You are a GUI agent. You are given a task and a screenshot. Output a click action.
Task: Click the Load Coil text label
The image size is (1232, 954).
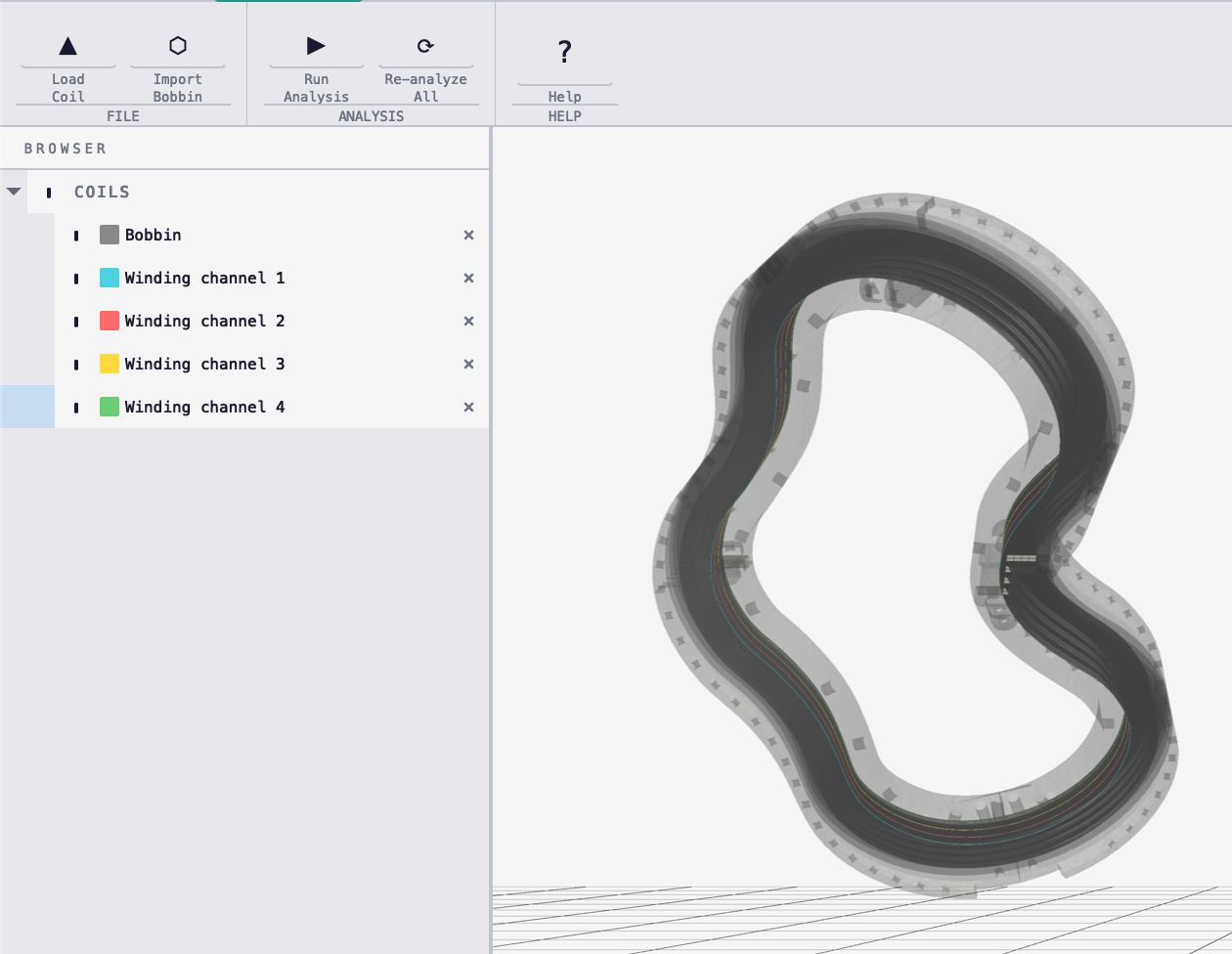click(x=67, y=88)
